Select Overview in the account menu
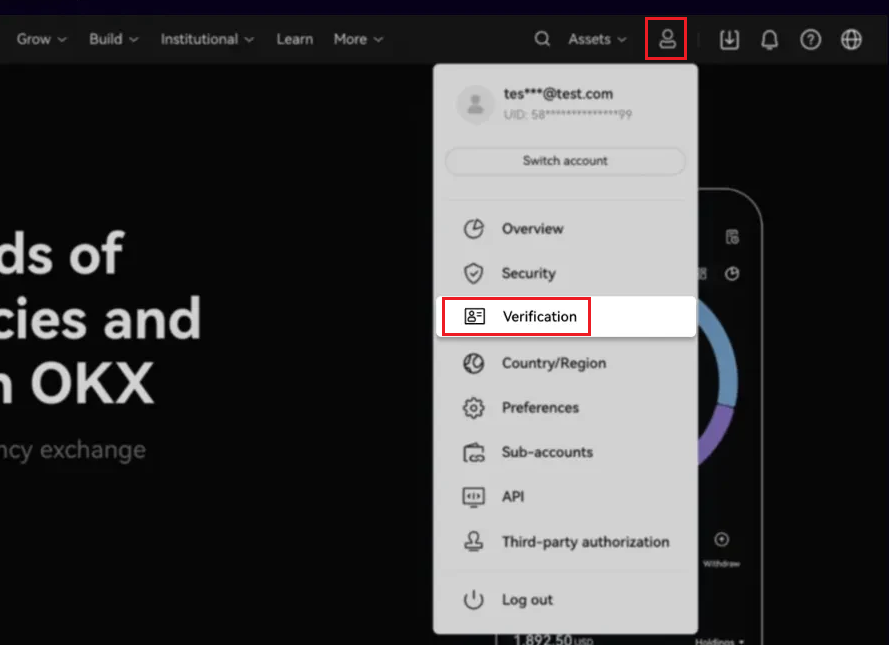 tap(566, 229)
